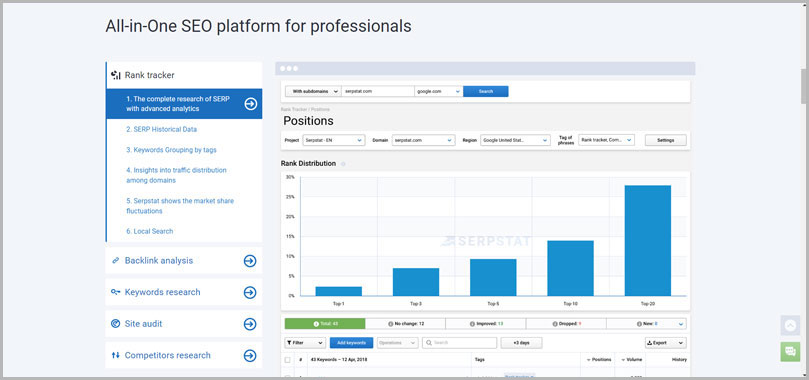Screen dimensions: 809x380
Task: Select the New tab
Action: point(646,324)
